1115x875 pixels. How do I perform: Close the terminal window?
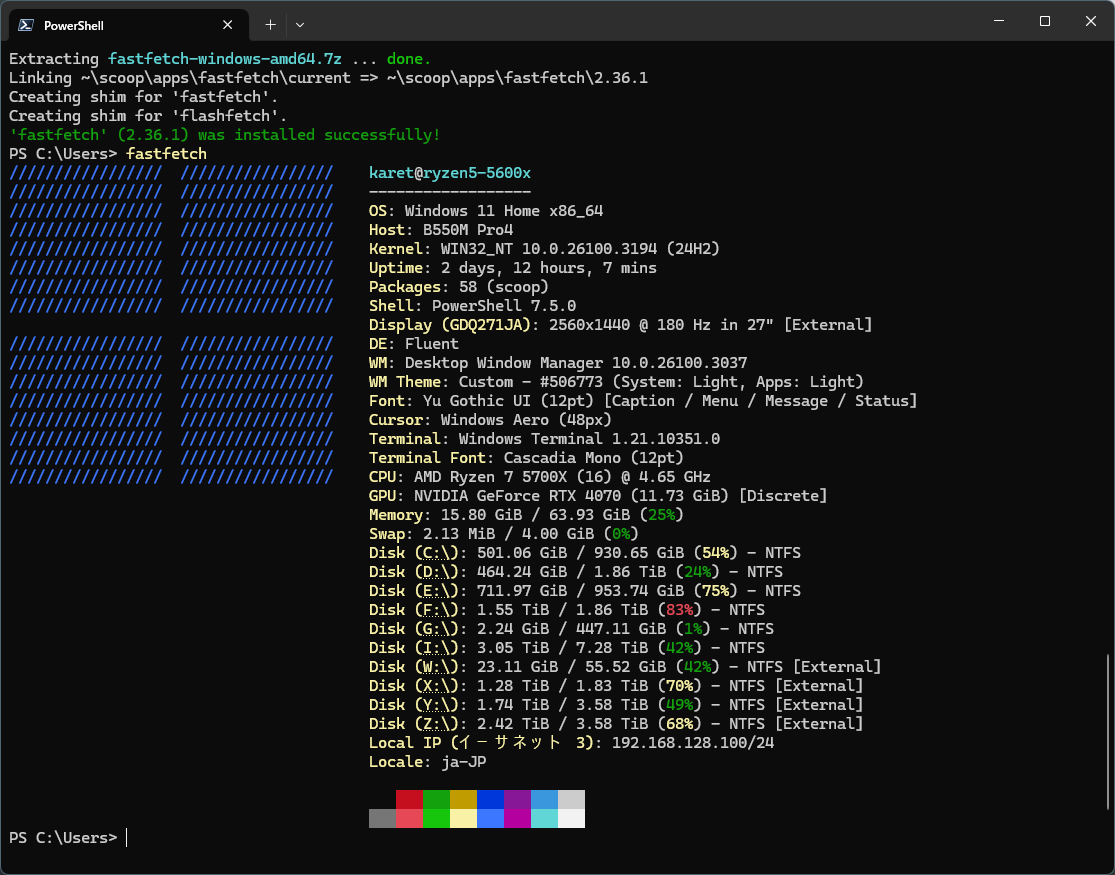(1091, 21)
